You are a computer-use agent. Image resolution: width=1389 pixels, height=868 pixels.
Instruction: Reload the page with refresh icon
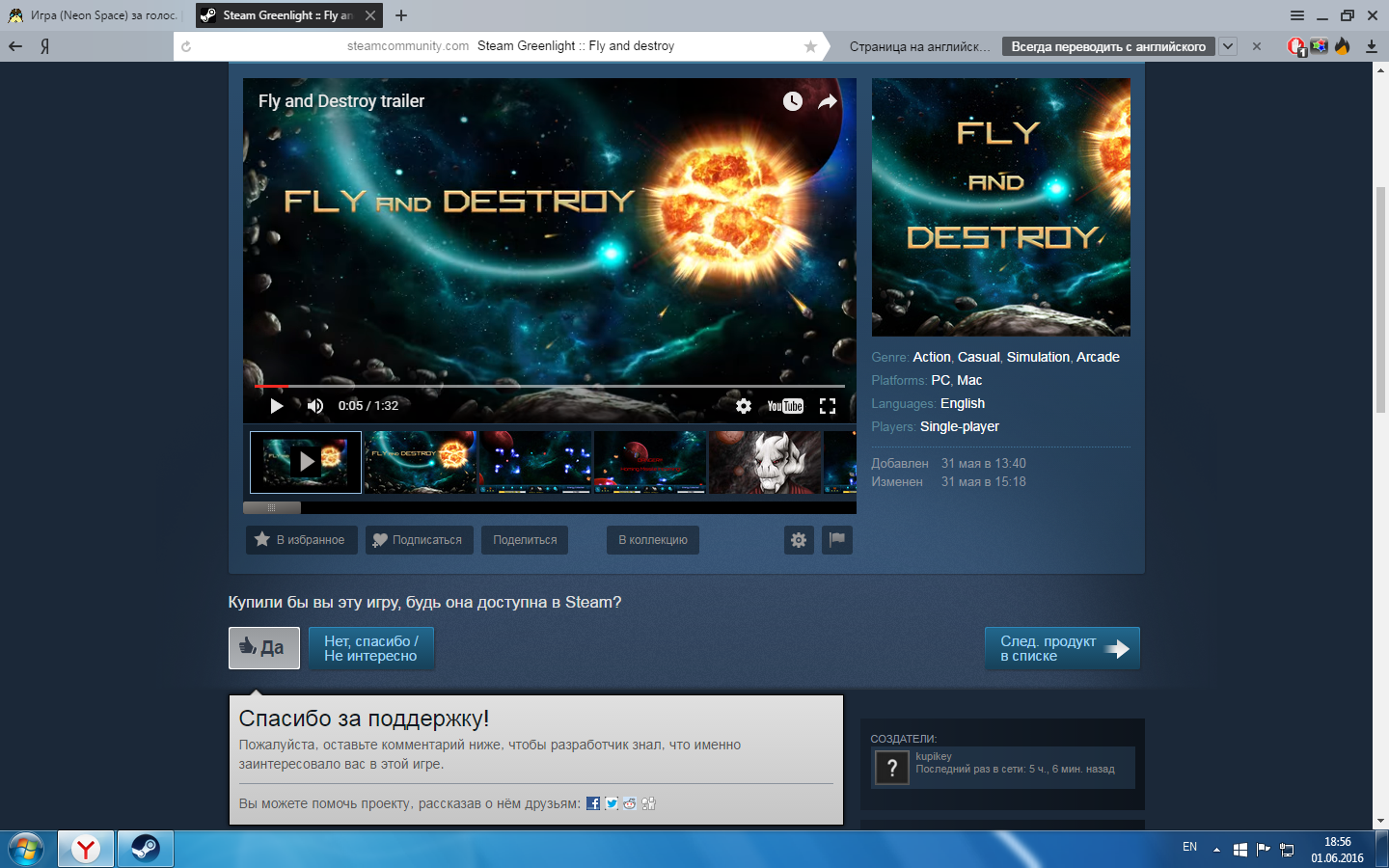click(x=186, y=46)
